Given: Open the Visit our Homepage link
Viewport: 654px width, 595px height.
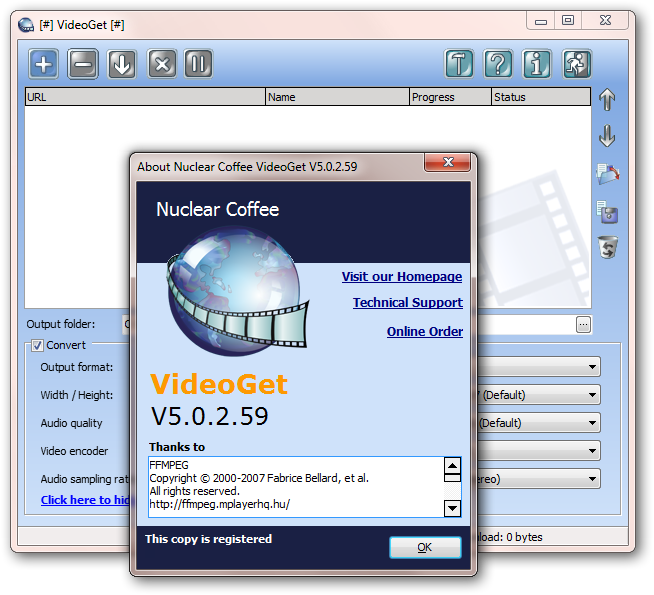Looking at the screenshot, I should [402, 276].
